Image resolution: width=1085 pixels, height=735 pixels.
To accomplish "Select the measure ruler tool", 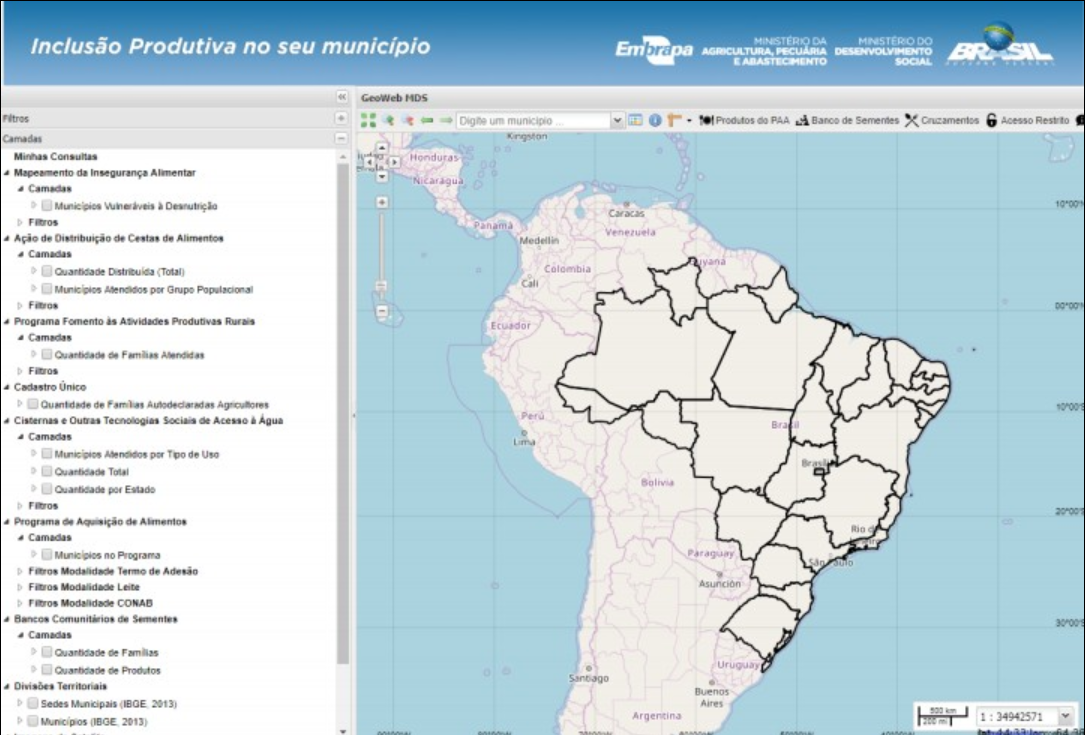I will [675, 120].
